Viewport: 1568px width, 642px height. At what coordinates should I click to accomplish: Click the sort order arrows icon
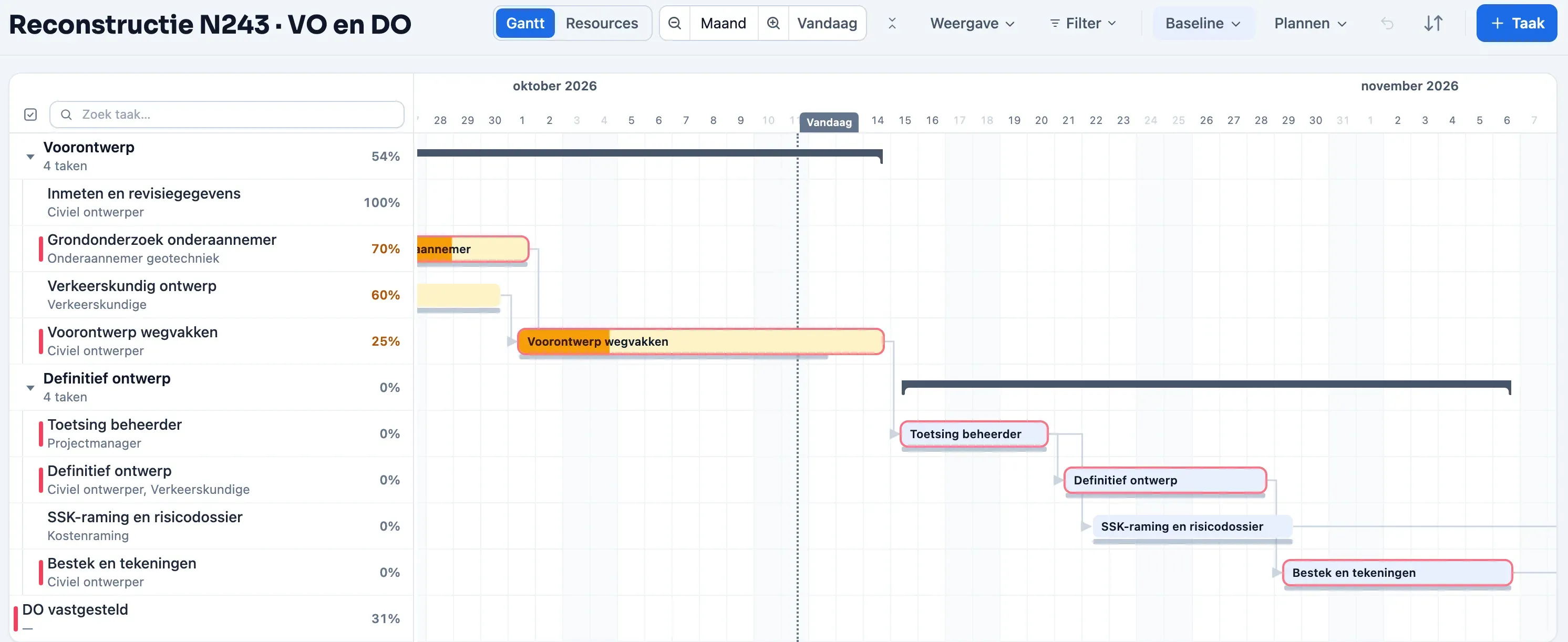1433,23
